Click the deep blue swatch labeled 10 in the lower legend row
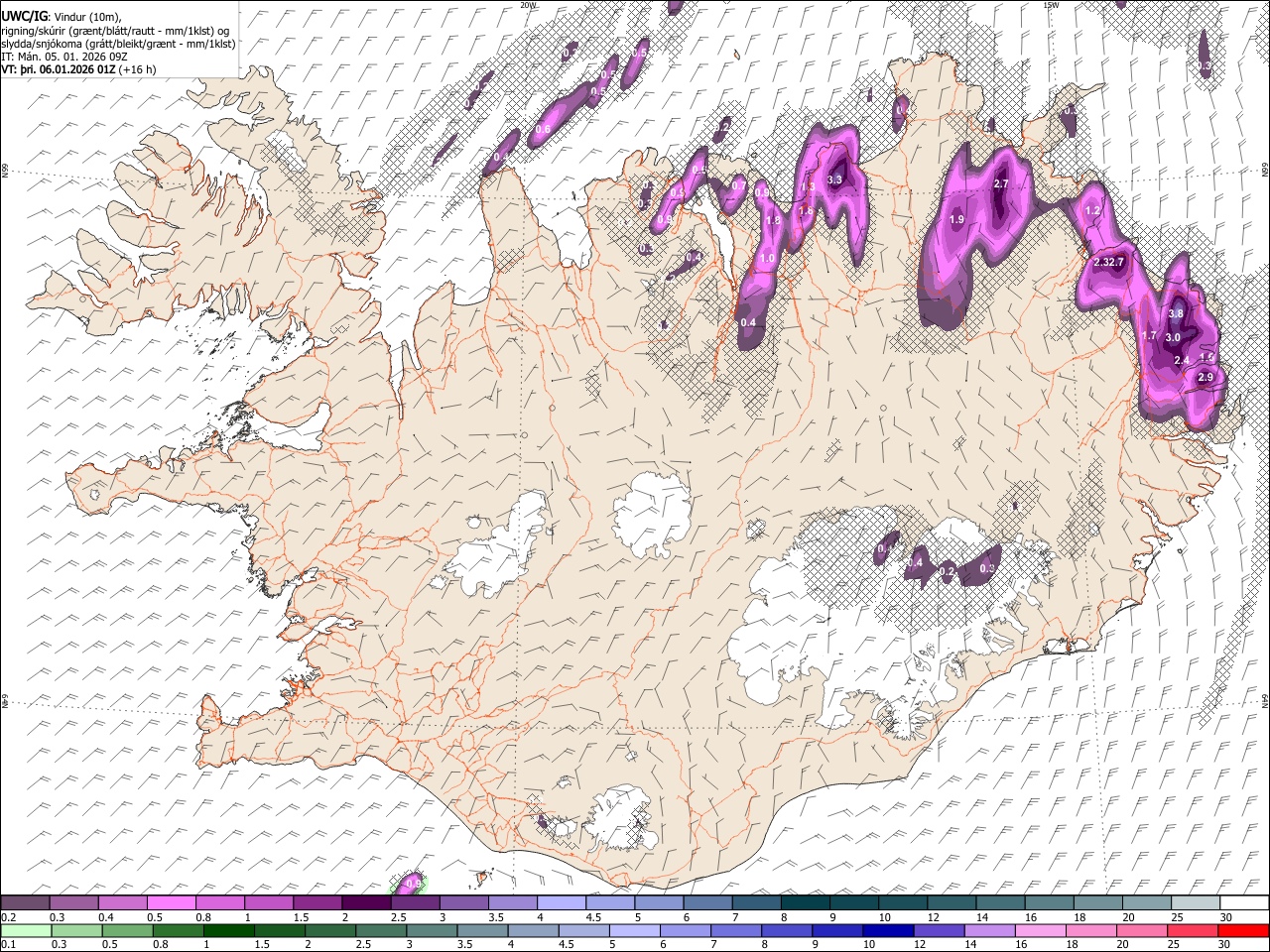 coord(888,930)
